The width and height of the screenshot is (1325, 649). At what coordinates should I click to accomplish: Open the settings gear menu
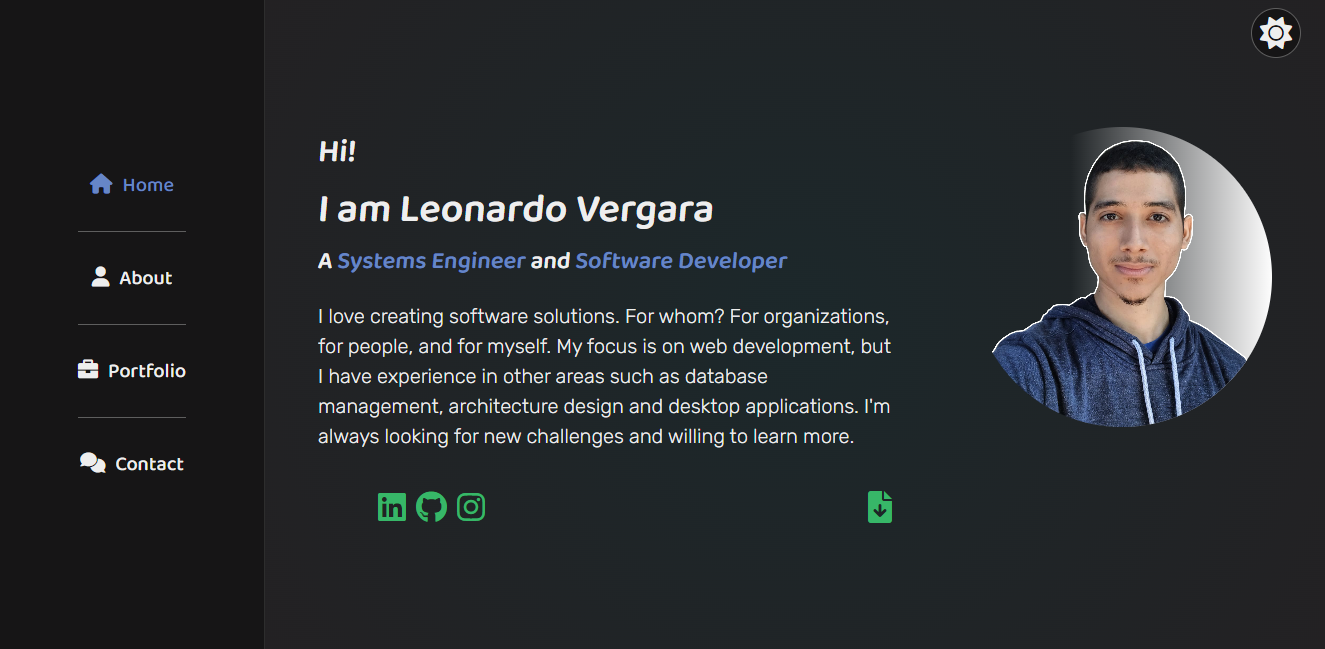click(x=1275, y=33)
